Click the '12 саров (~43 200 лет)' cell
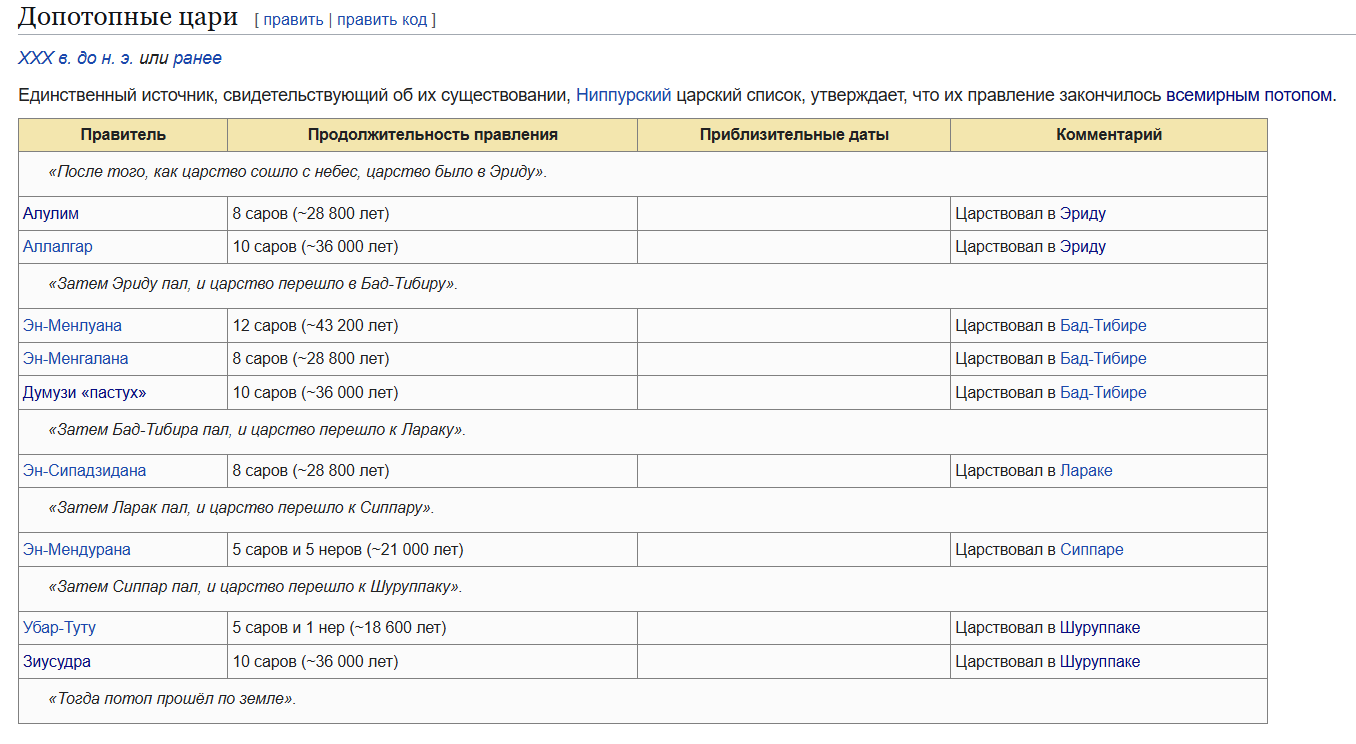Screen dimensions: 1356x744 (433, 325)
